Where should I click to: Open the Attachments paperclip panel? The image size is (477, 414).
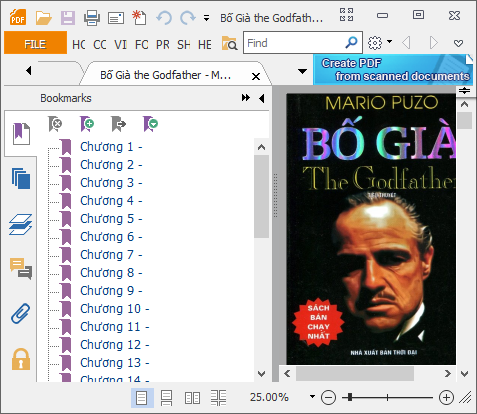21,313
